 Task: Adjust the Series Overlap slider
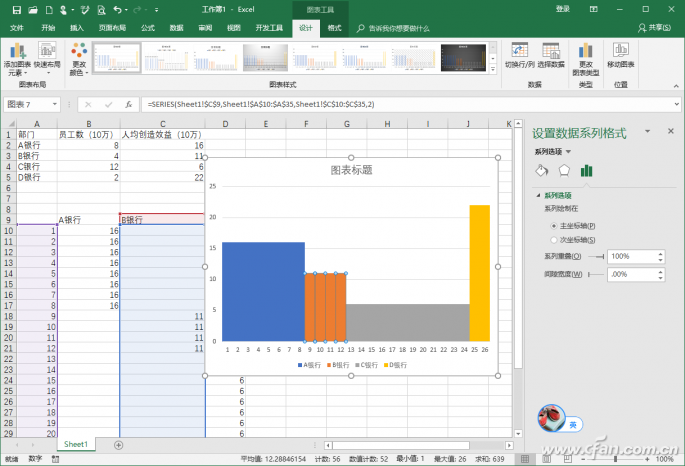pyautogui.click(x=596, y=256)
